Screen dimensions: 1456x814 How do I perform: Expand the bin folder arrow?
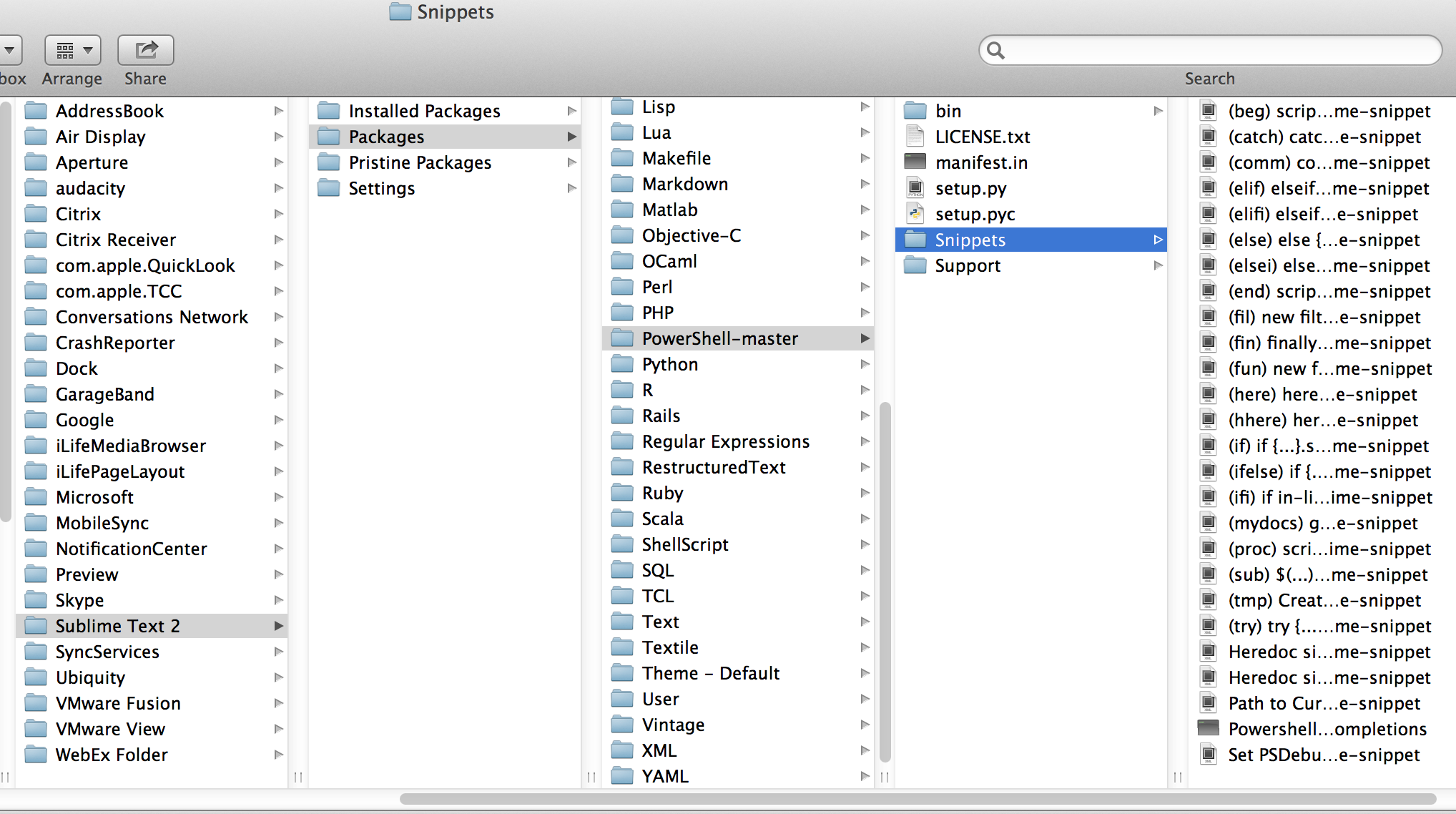pos(1159,111)
